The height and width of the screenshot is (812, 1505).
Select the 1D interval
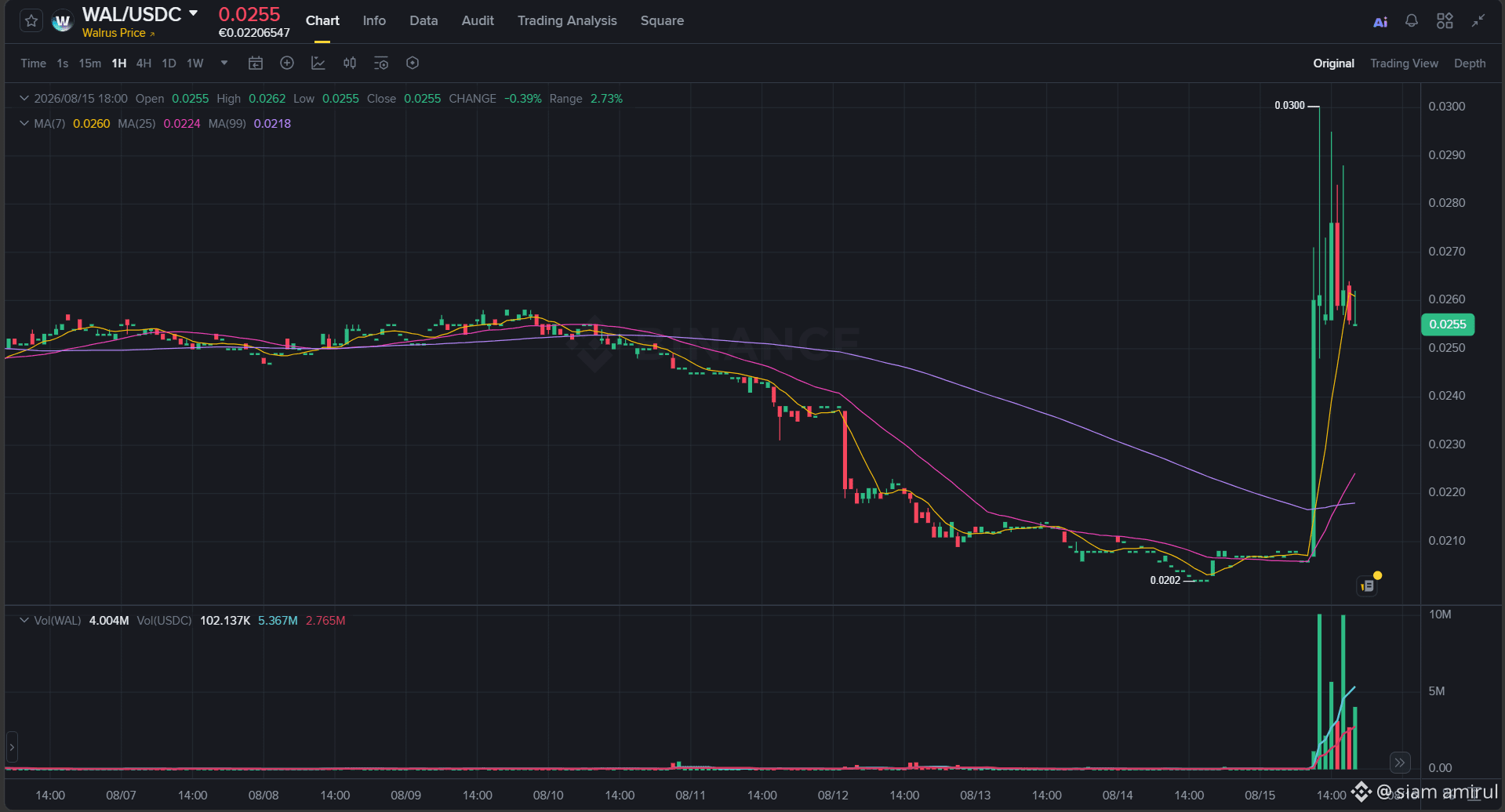click(x=169, y=63)
